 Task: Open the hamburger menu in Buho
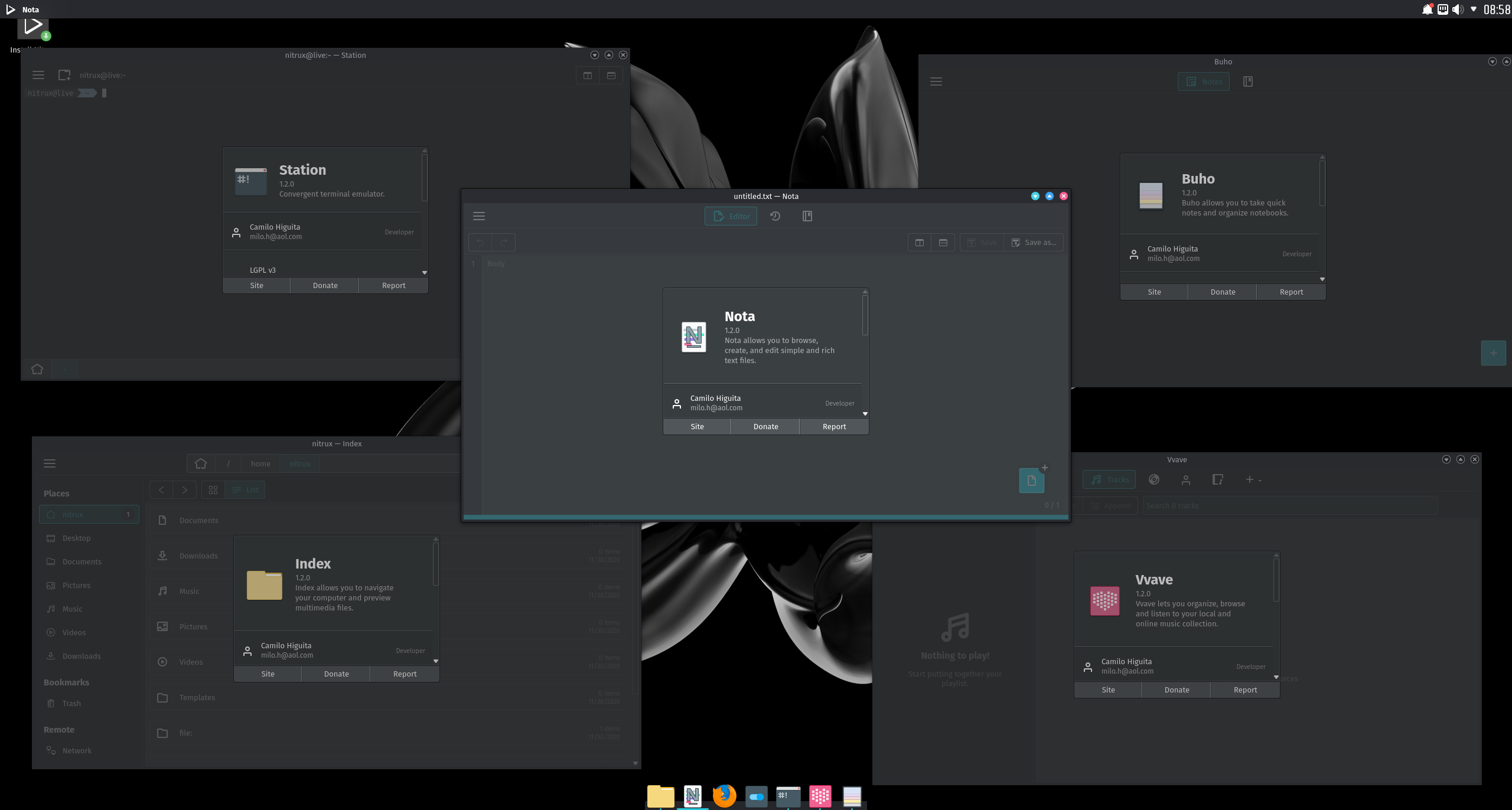[x=936, y=81]
